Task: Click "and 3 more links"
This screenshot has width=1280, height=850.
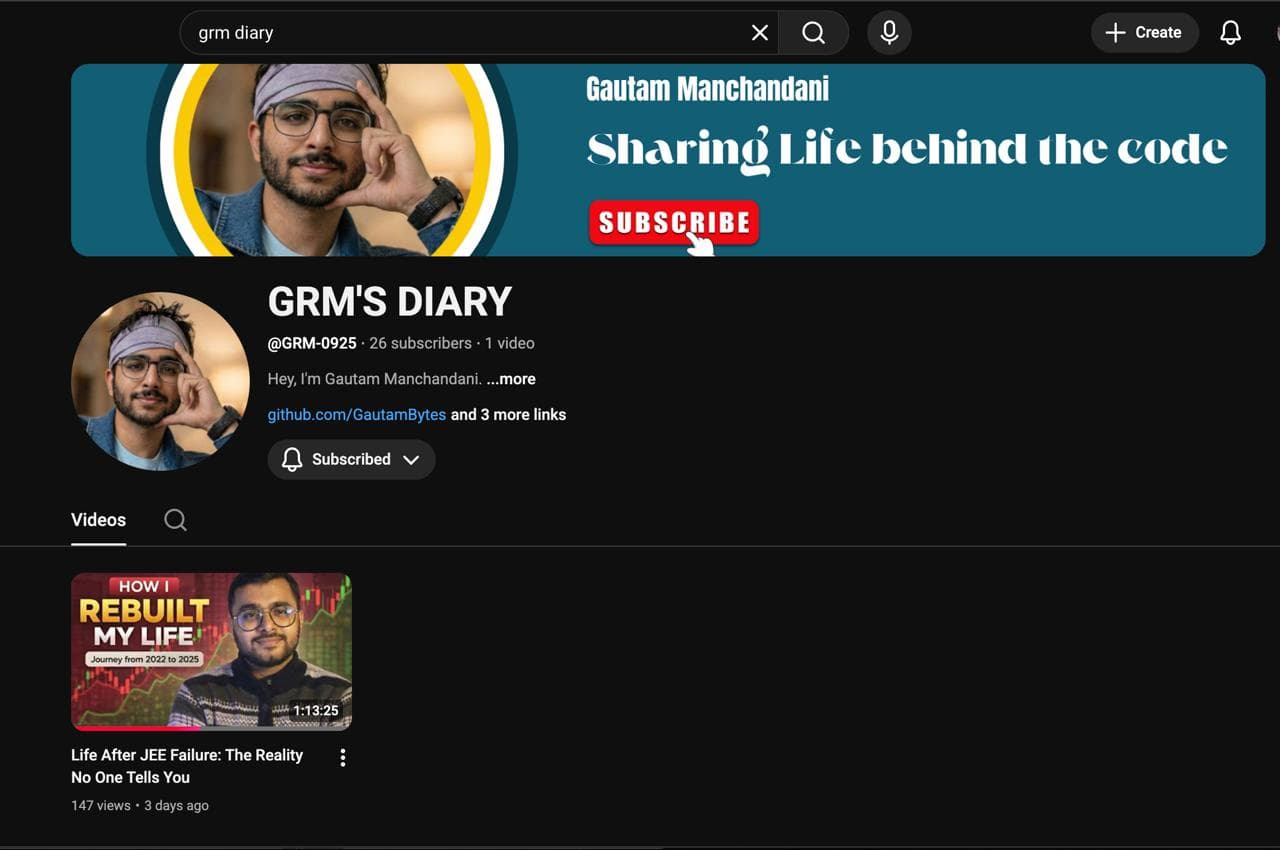Action: (508, 414)
